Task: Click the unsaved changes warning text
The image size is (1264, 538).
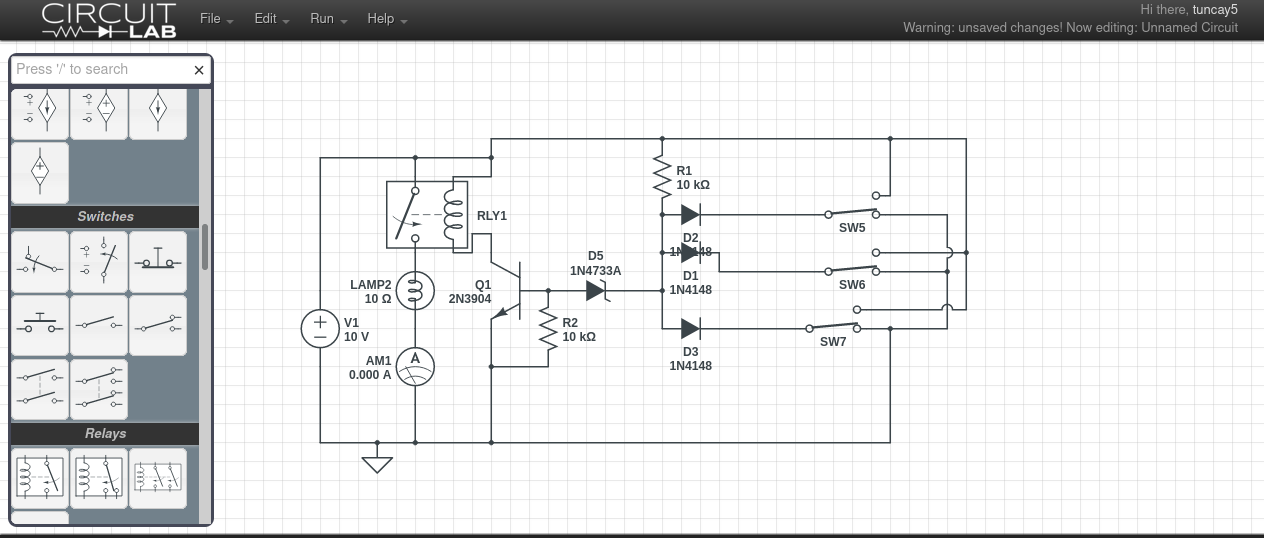Action: point(1070,28)
